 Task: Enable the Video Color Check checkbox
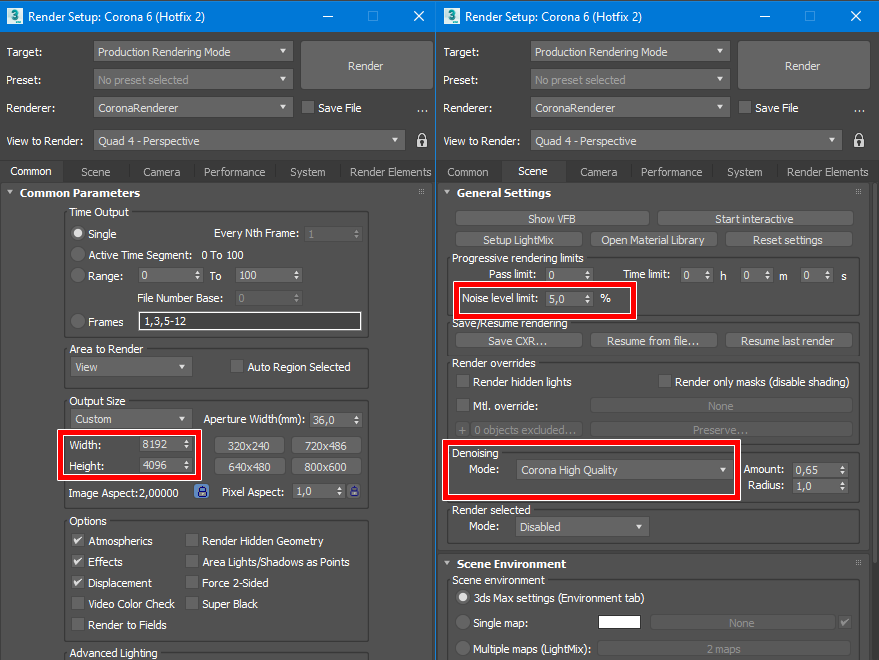78,603
